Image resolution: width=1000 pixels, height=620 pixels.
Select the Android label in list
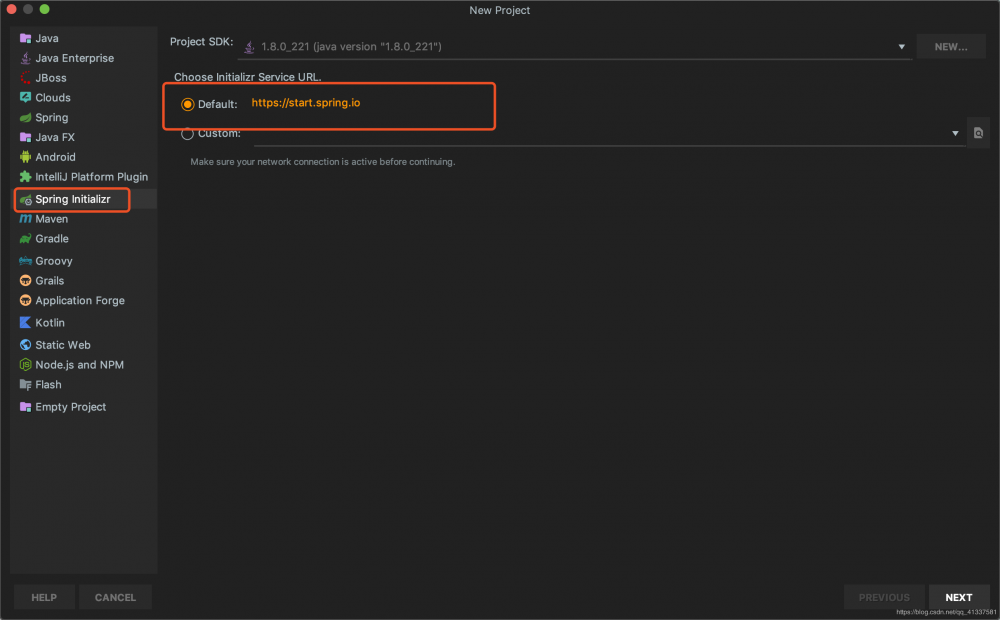point(55,157)
